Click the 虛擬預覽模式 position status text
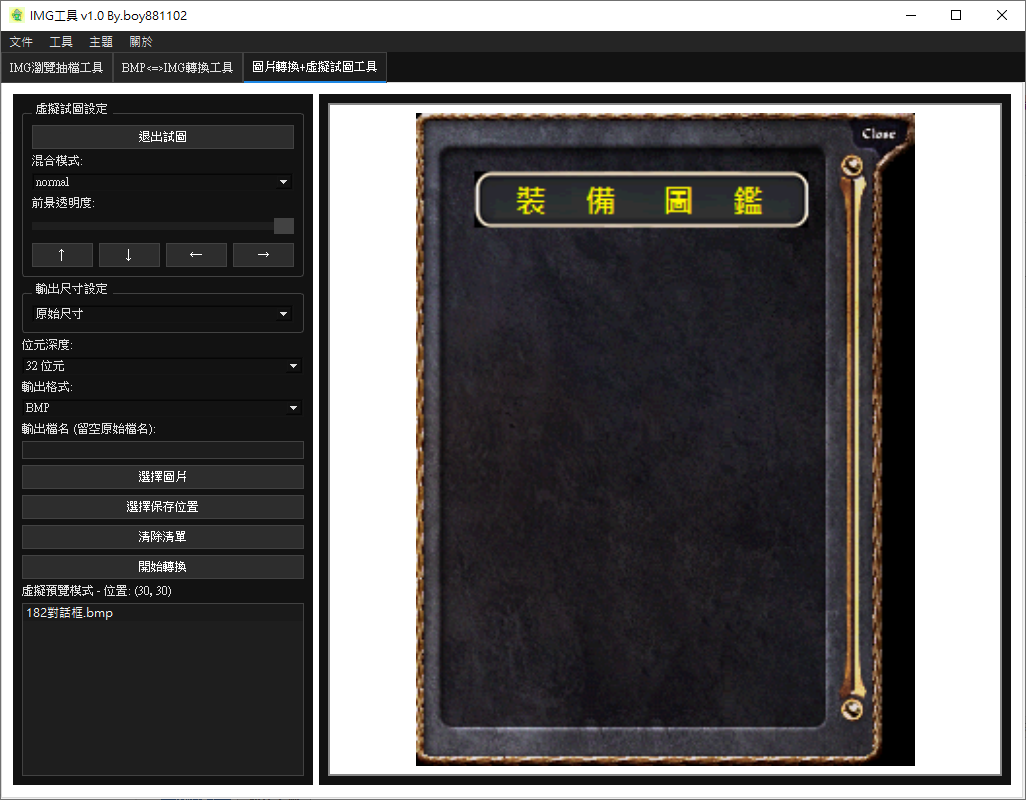Viewport: 1026px width, 800px height. click(97, 591)
